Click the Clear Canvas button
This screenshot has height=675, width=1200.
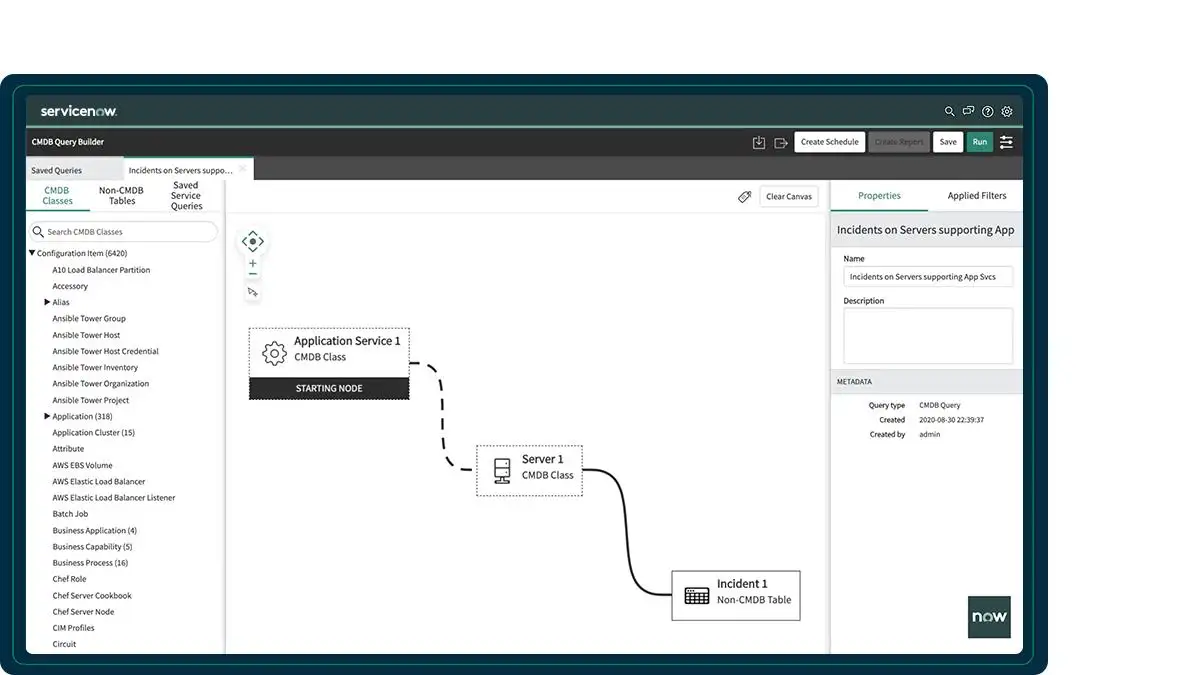[x=789, y=197]
